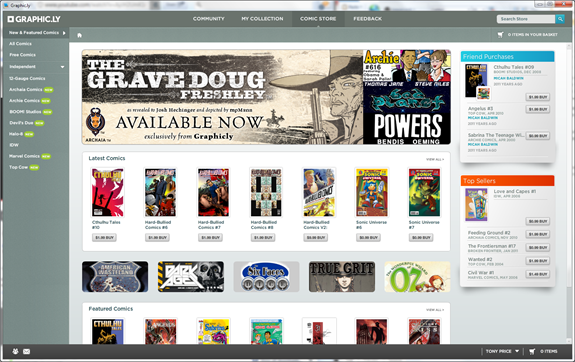Open The Grave Doug Freshley banner
This screenshot has height=362, width=575.
222,97
